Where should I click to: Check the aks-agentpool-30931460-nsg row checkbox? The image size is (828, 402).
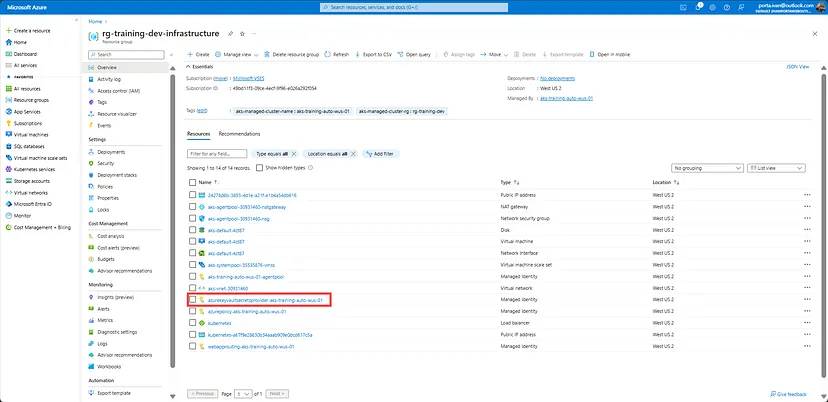pyautogui.click(x=192, y=219)
